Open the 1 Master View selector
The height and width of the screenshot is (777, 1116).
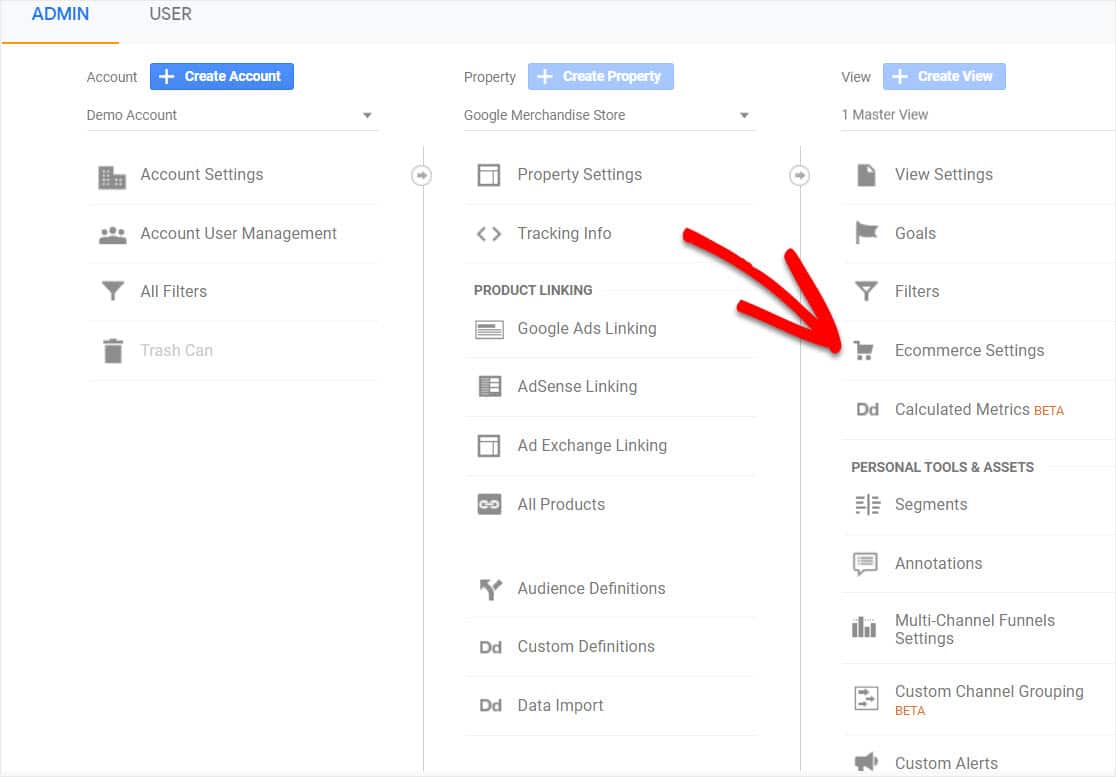[977, 115]
